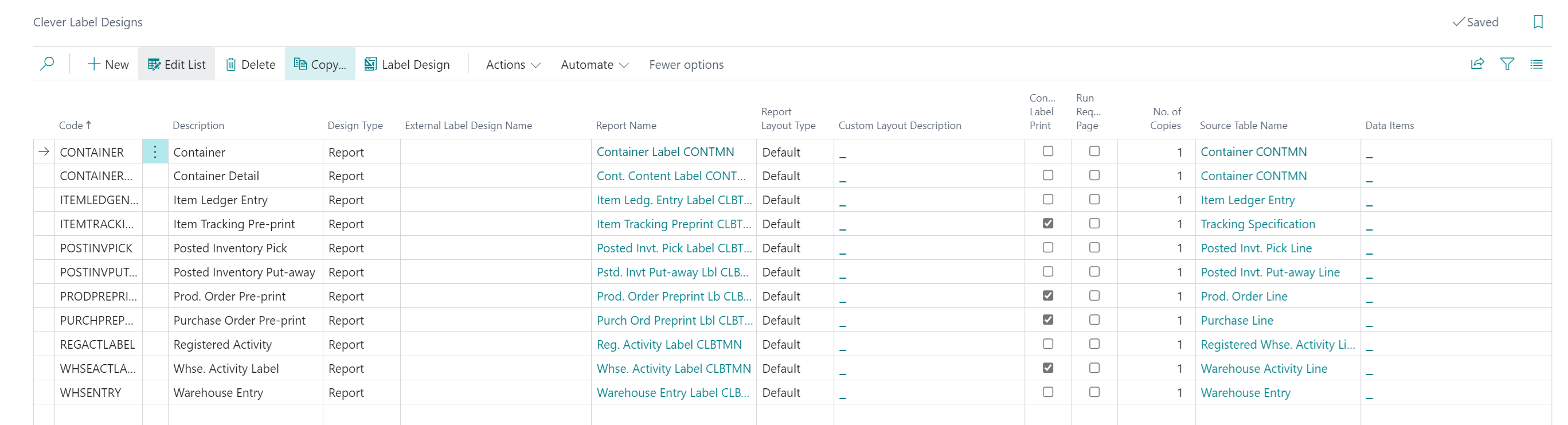Bookmark this page with the bookmark icon
Screen dimensions: 1568x425
click(1538, 22)
